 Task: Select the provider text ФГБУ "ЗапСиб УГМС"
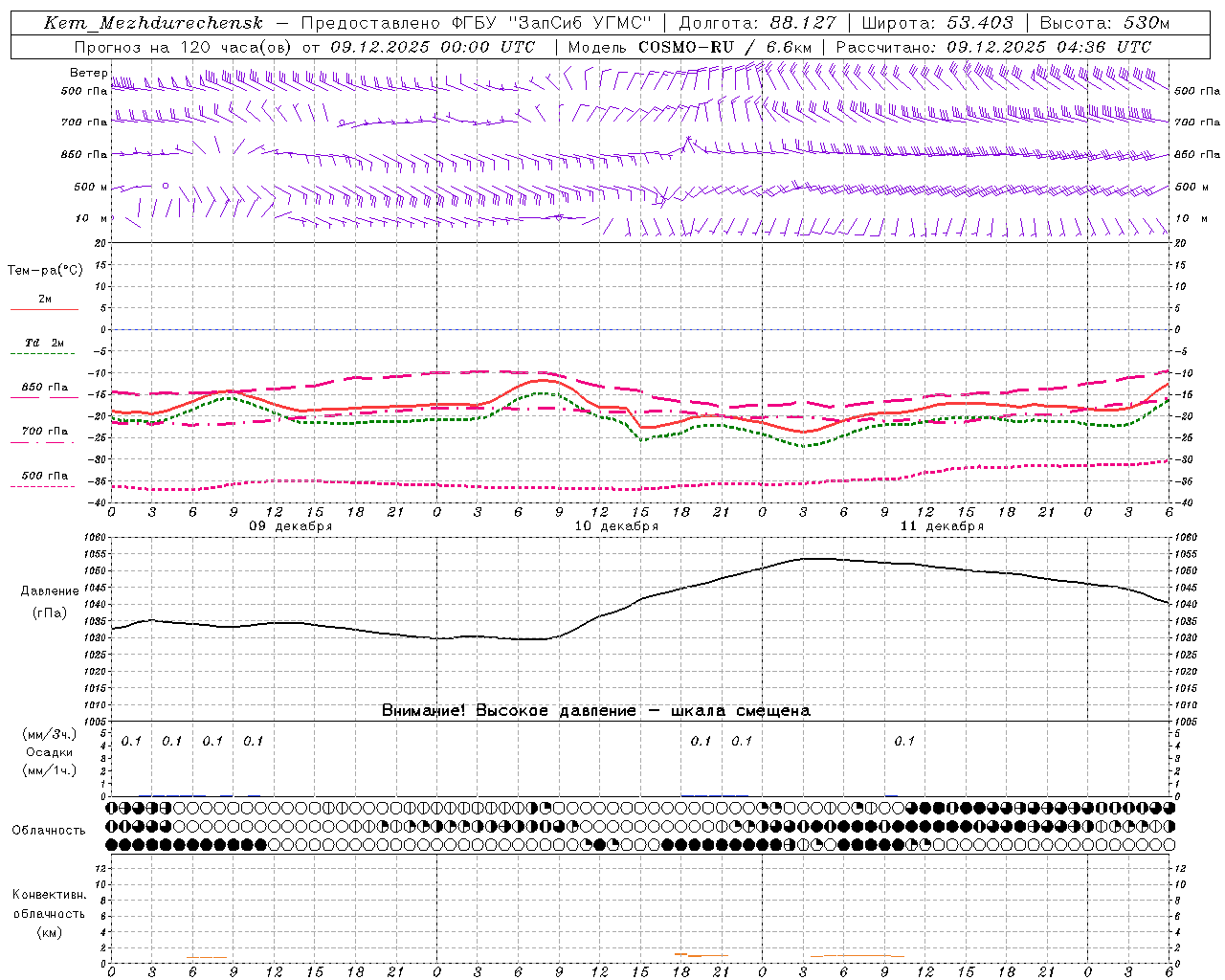pyautogui.click(x=552, y=23)
